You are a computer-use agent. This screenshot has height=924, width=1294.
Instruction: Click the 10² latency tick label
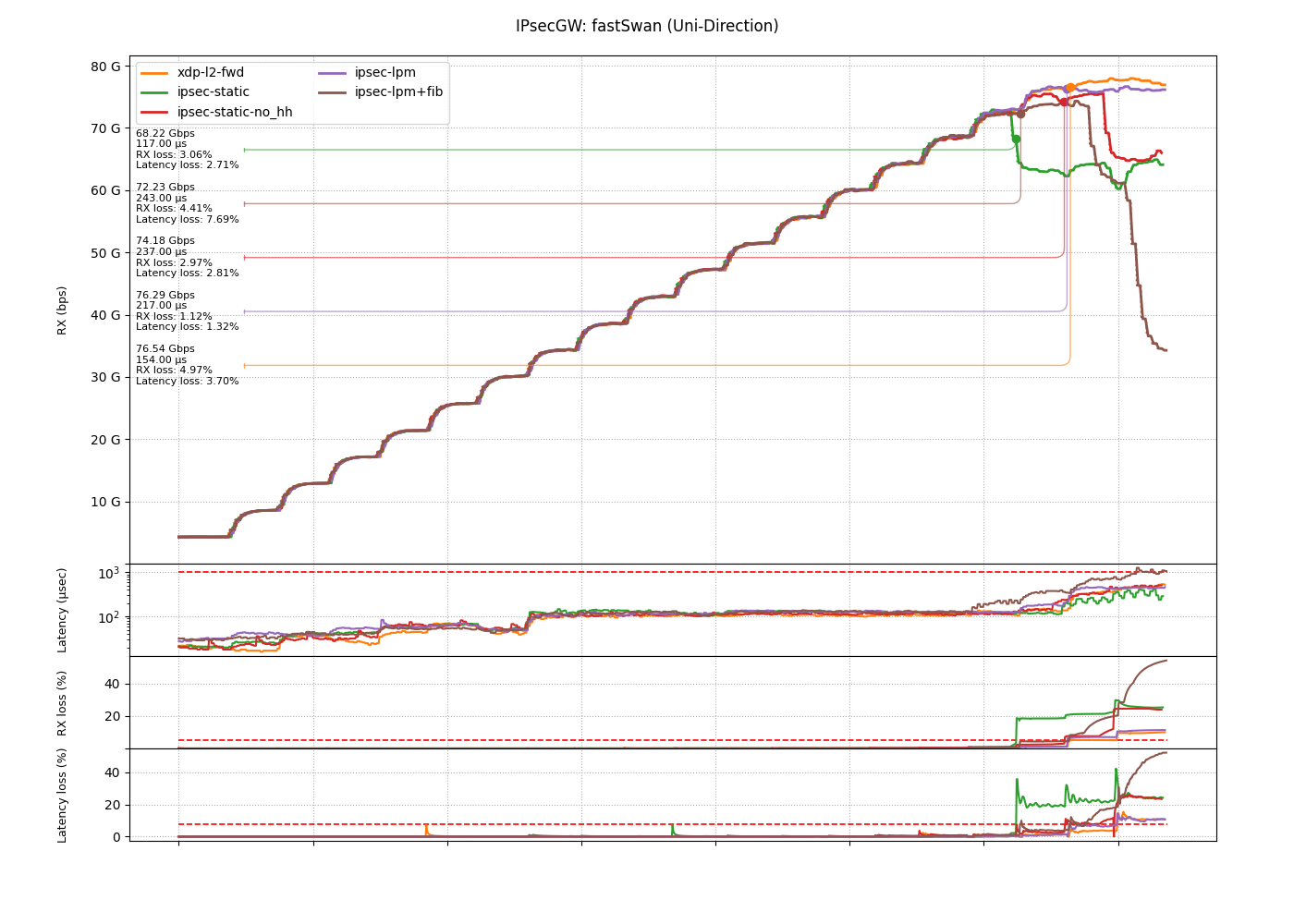click(x=111, y=617)
